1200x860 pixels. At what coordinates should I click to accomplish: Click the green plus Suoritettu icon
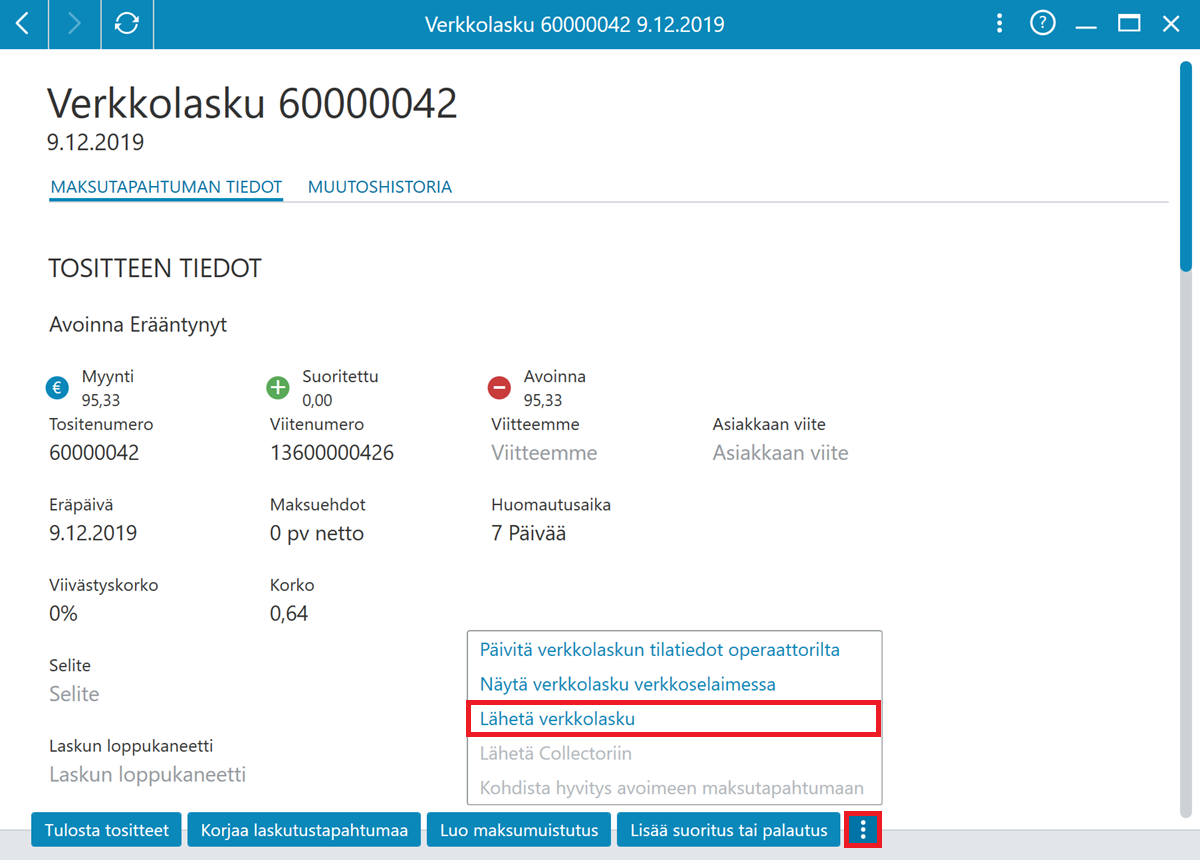278,388
